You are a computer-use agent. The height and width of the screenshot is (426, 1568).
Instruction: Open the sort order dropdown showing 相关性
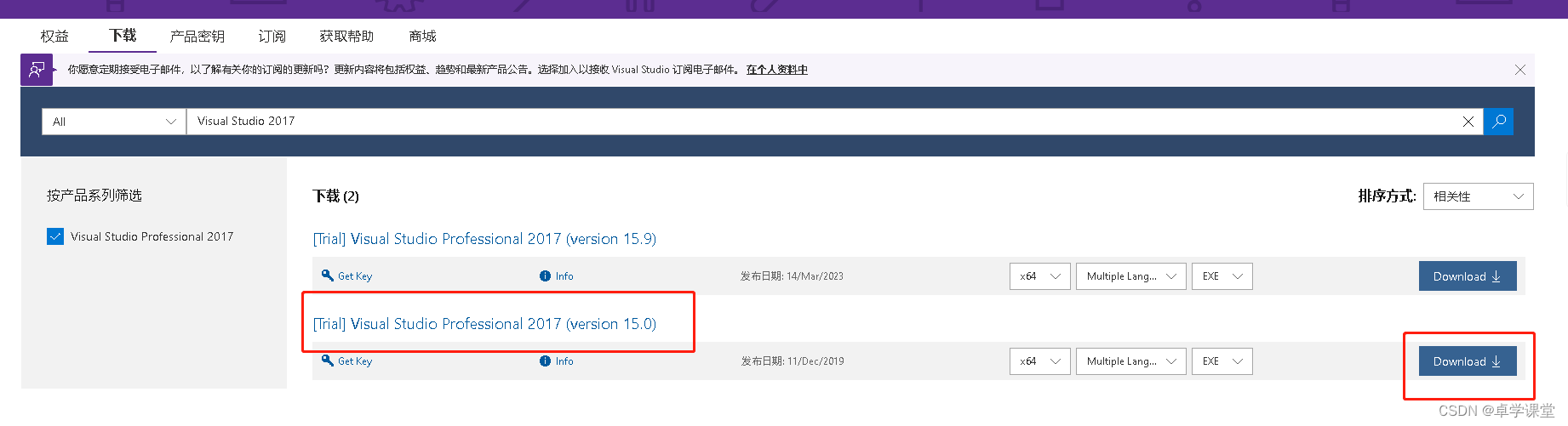(x=1478, y=196)
